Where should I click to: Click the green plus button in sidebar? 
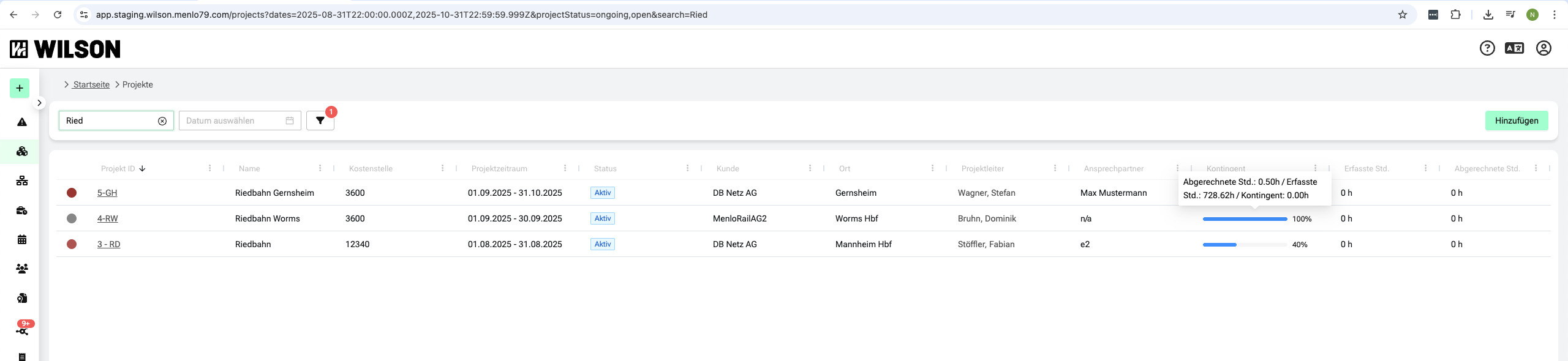[20, 88]
